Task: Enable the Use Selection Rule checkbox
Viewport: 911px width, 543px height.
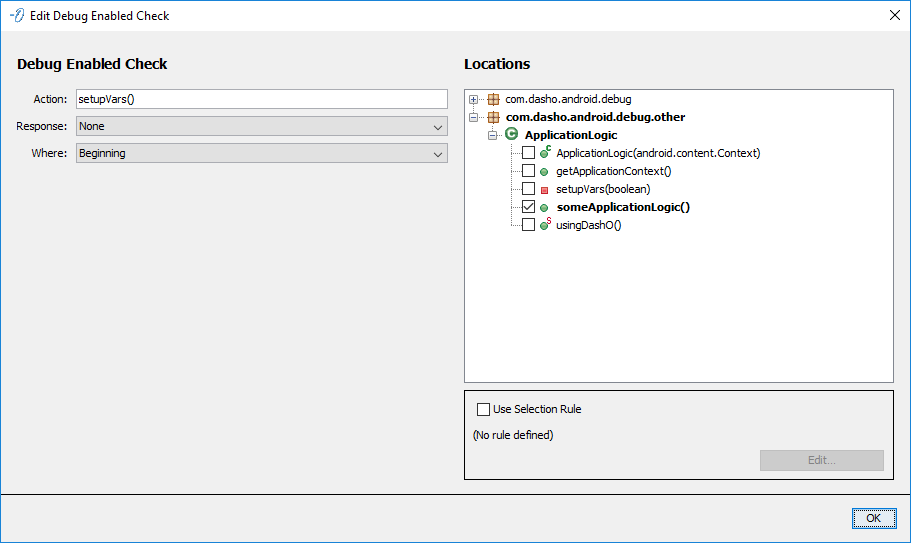Action: coord(484,409)
